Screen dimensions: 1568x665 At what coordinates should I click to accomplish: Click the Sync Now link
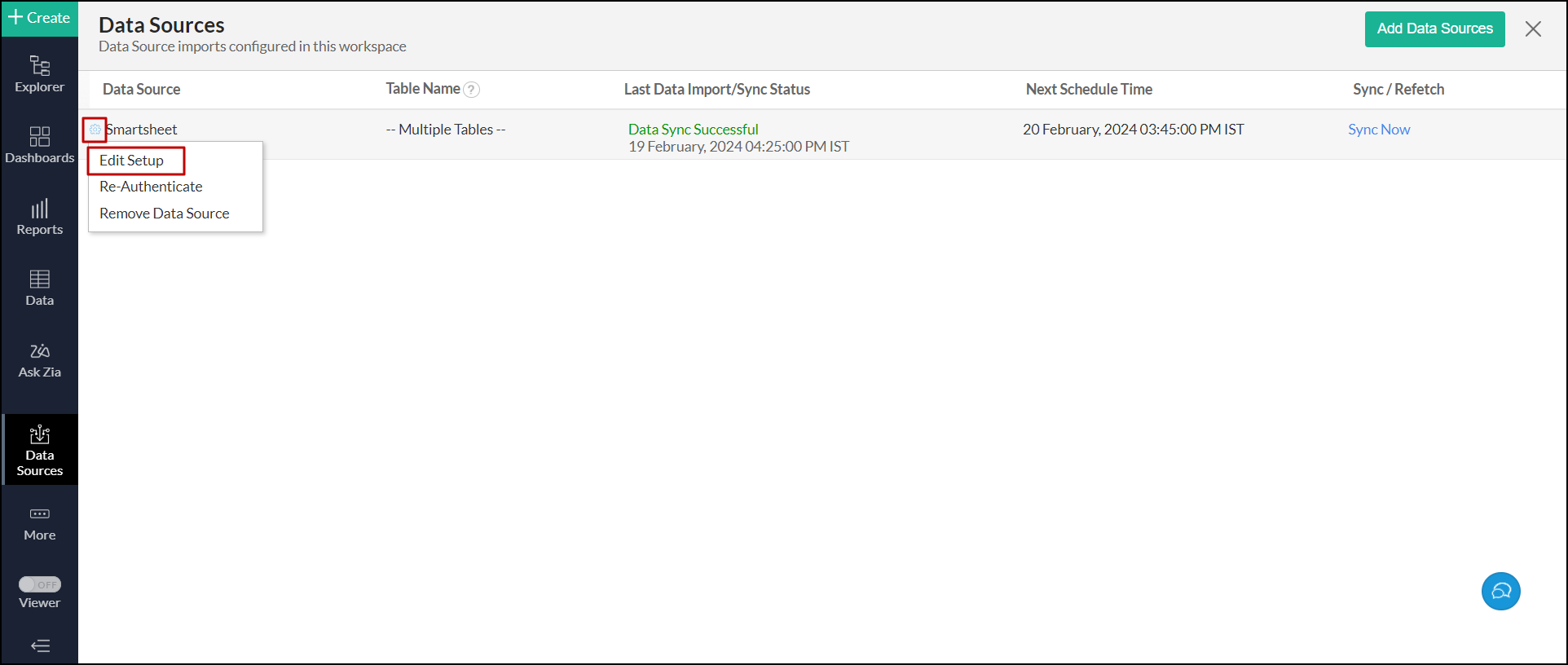tap(1378, 130)
